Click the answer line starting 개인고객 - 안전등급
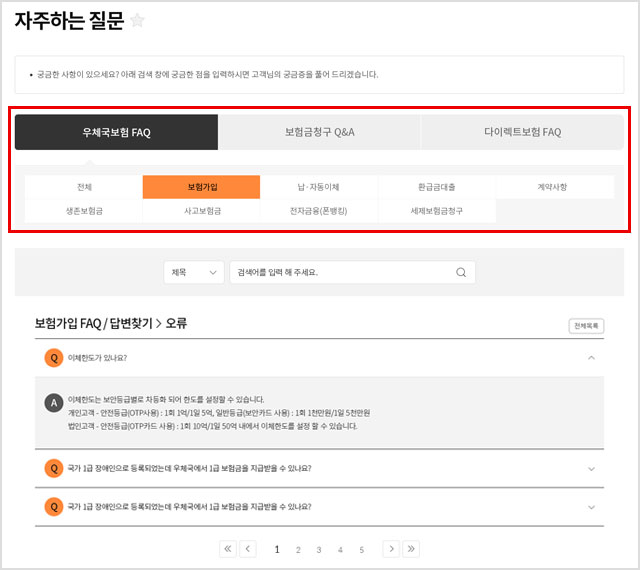640x570 pixels. pyautogui.click(x=219, y=413)
